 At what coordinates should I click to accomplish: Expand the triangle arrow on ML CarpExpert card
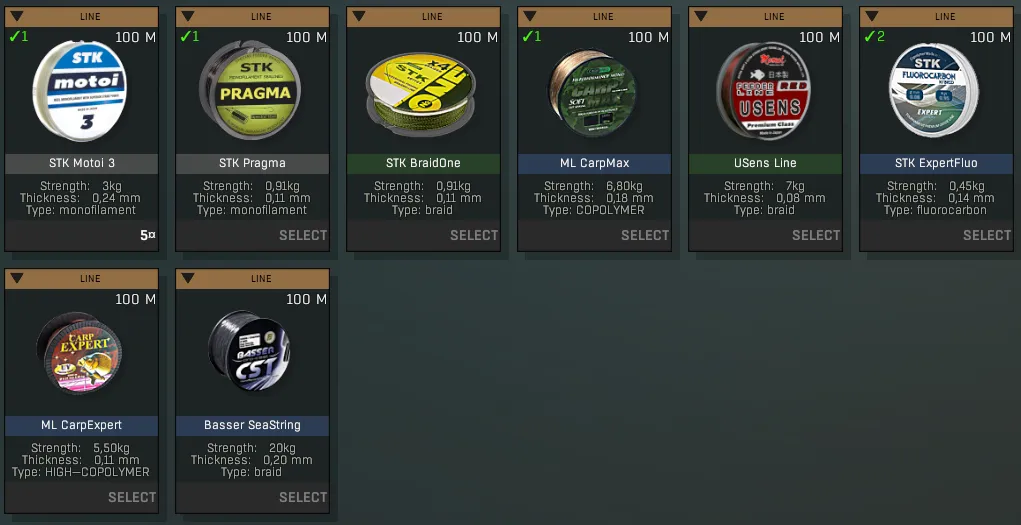coord(17,278)
